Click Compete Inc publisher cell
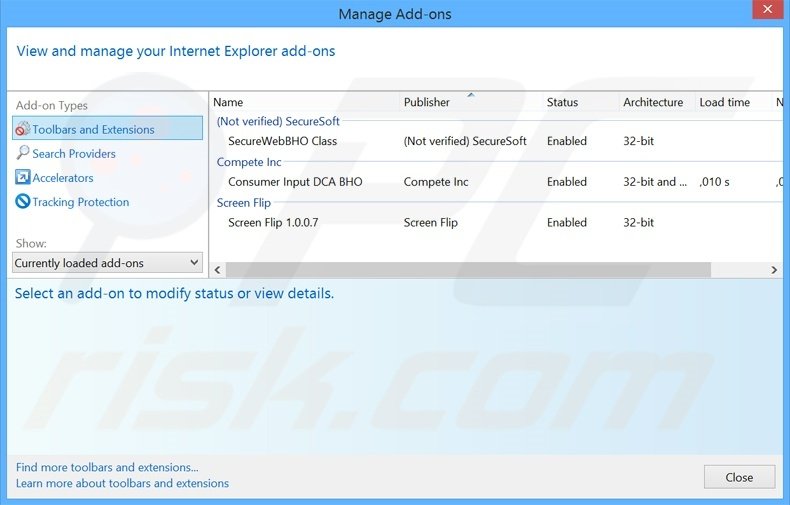This screenshot has width=790, height=505. coord(436,182)
